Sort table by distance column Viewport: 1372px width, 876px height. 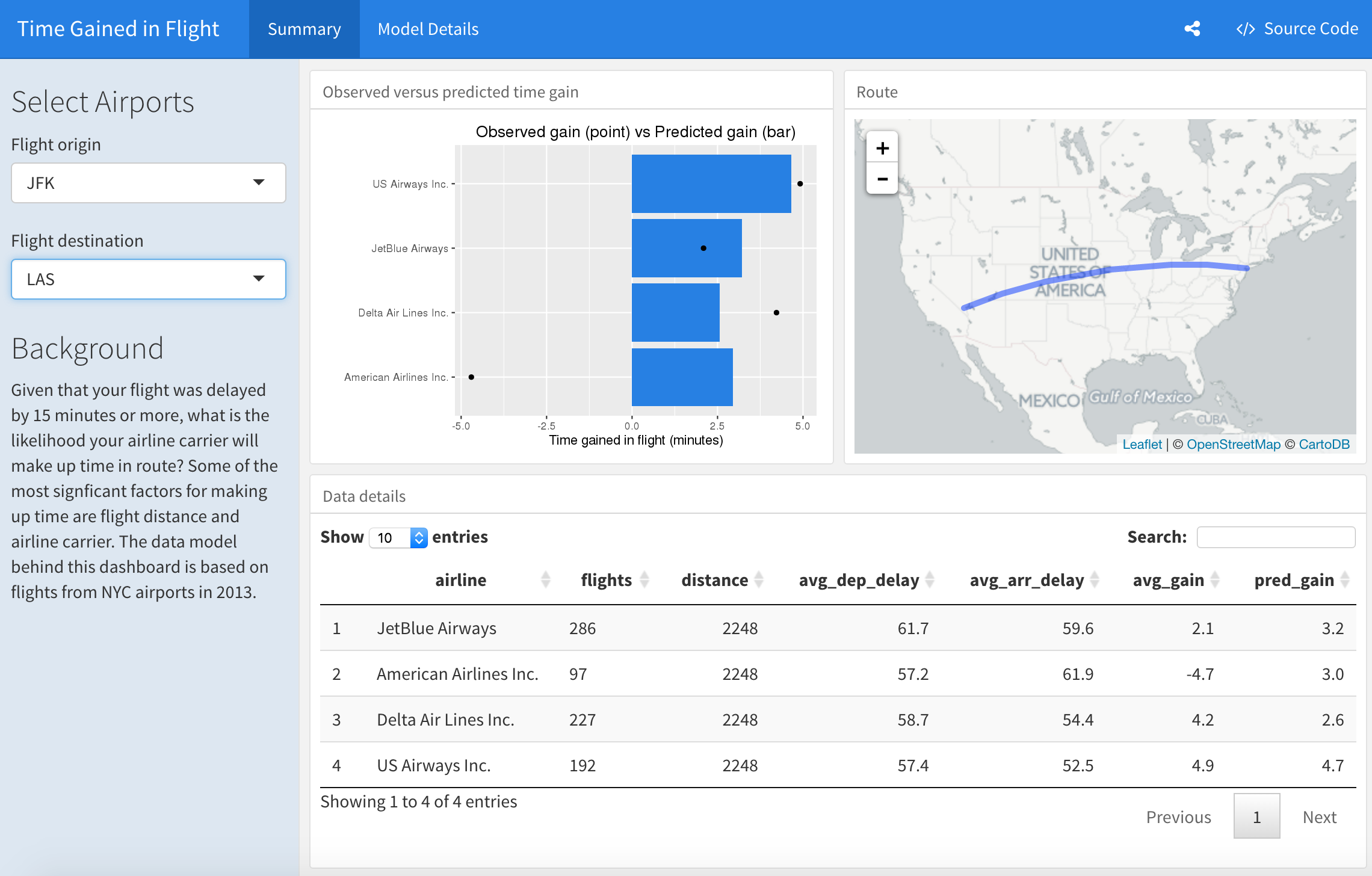(x=714, y=580)
